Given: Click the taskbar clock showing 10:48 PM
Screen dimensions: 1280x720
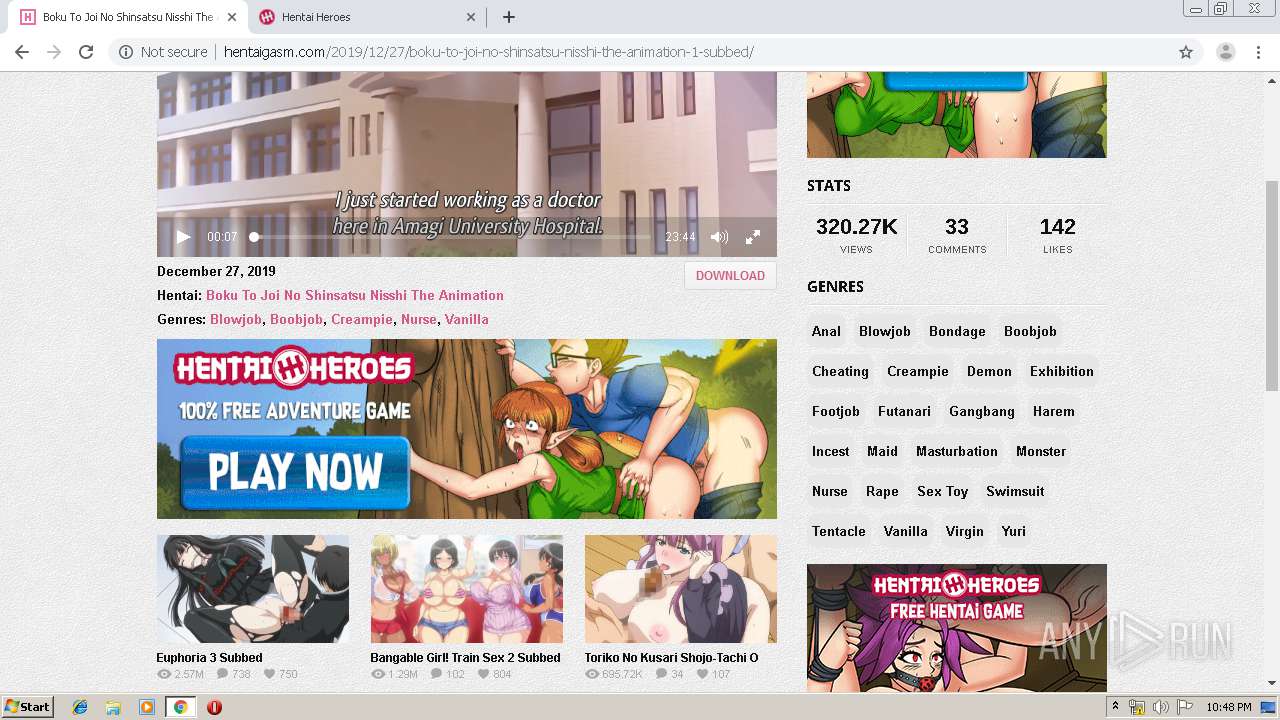Looking at the screenshot, I should tap(1228, 707).
